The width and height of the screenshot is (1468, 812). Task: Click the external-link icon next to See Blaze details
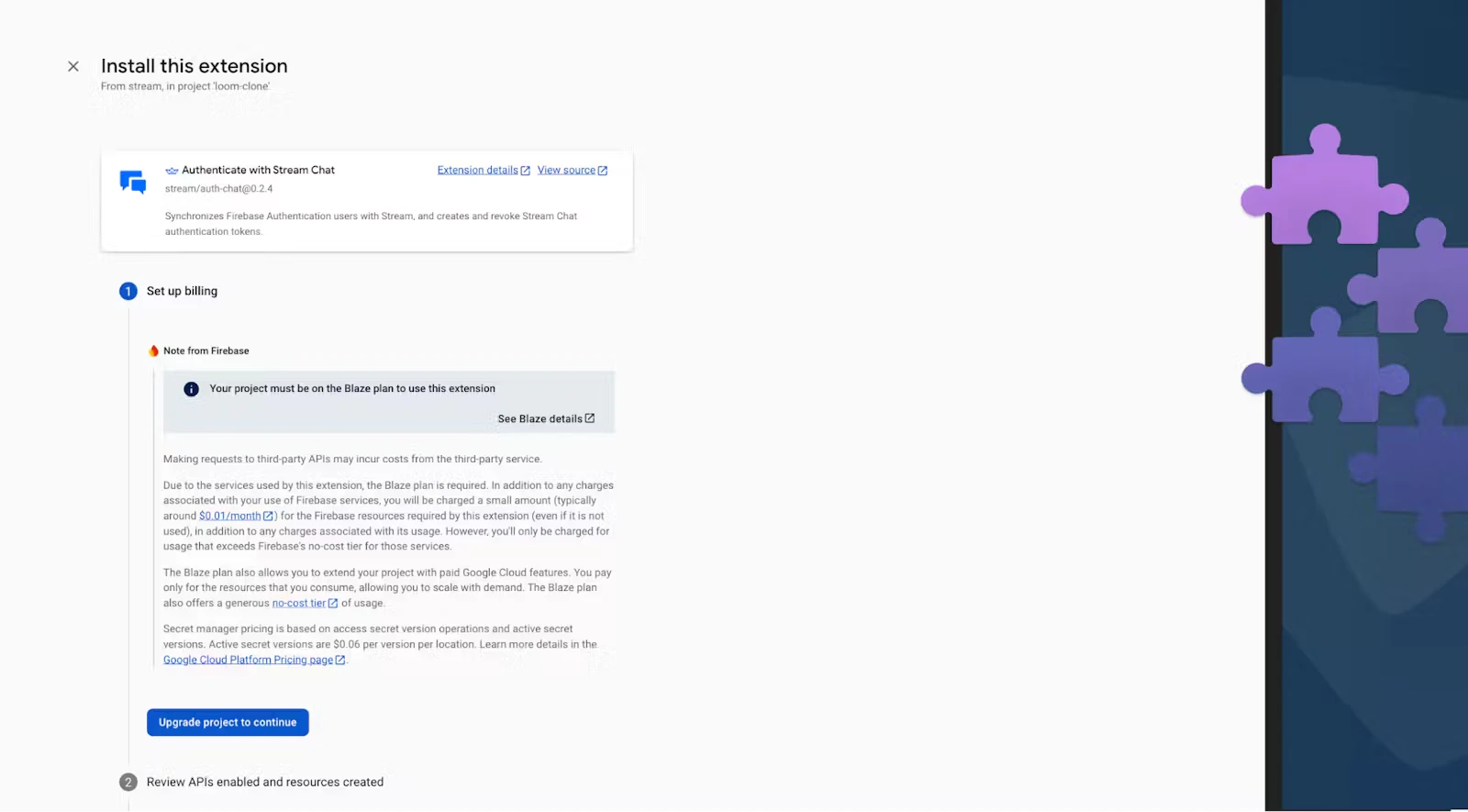tap(590, 418)
